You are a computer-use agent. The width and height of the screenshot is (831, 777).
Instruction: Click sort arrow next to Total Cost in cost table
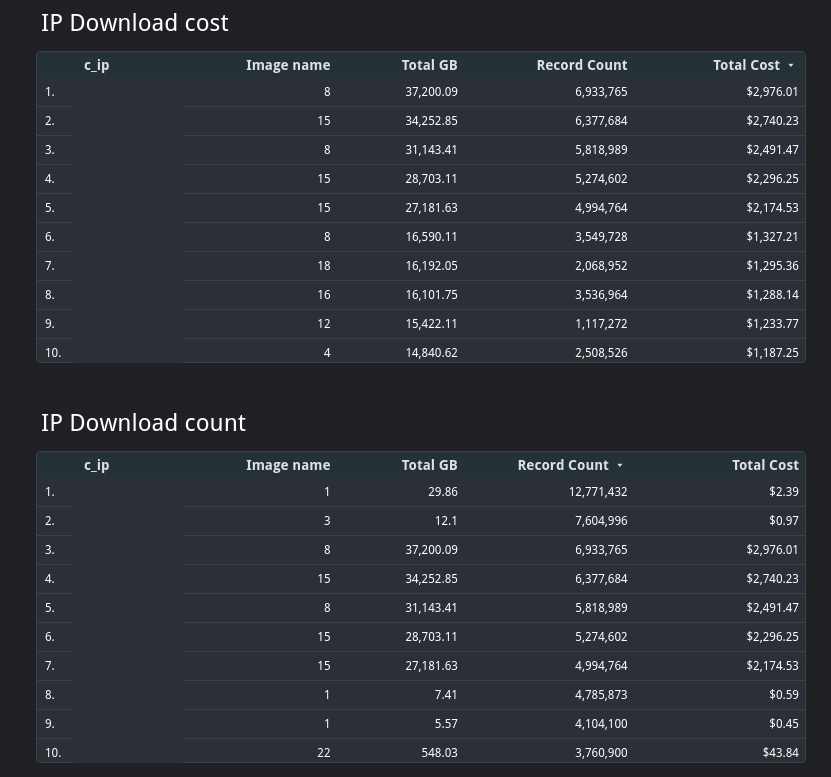791,65
